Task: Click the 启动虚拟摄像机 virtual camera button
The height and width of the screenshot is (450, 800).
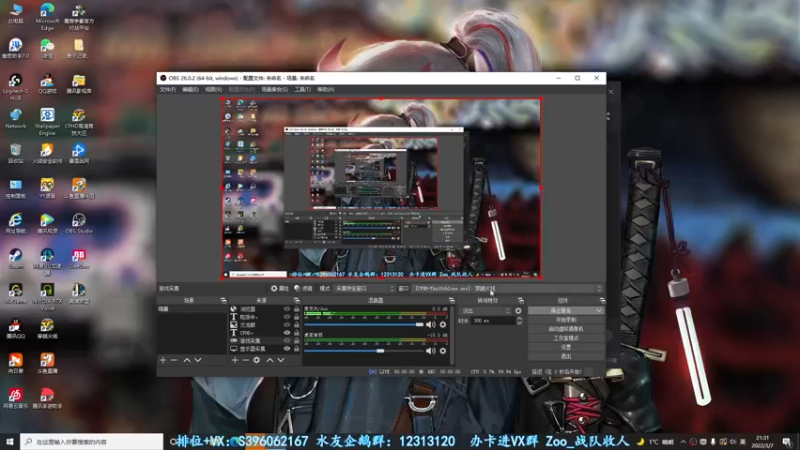Action: click(566, 329)
